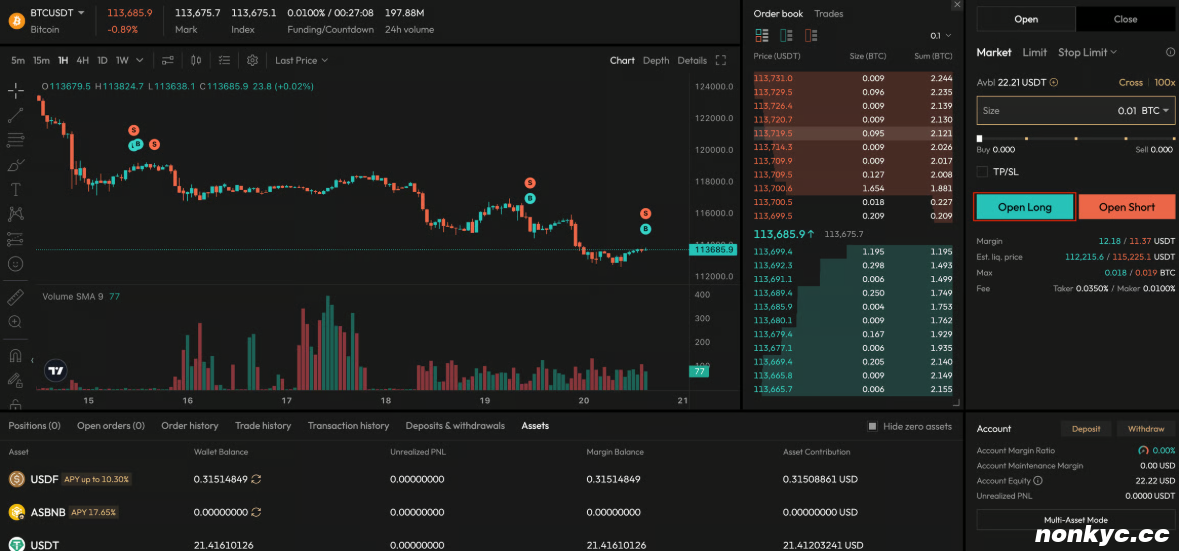
Task: Show bids-only order book view
Action: pos(787,35)
